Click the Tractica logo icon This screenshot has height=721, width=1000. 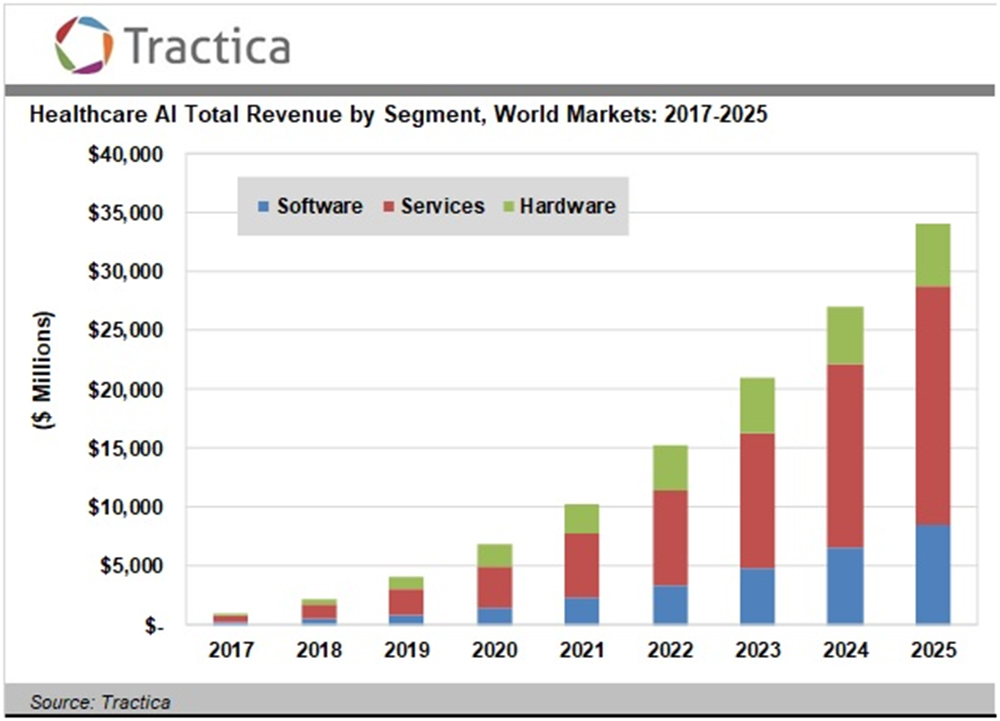[84, 45]
